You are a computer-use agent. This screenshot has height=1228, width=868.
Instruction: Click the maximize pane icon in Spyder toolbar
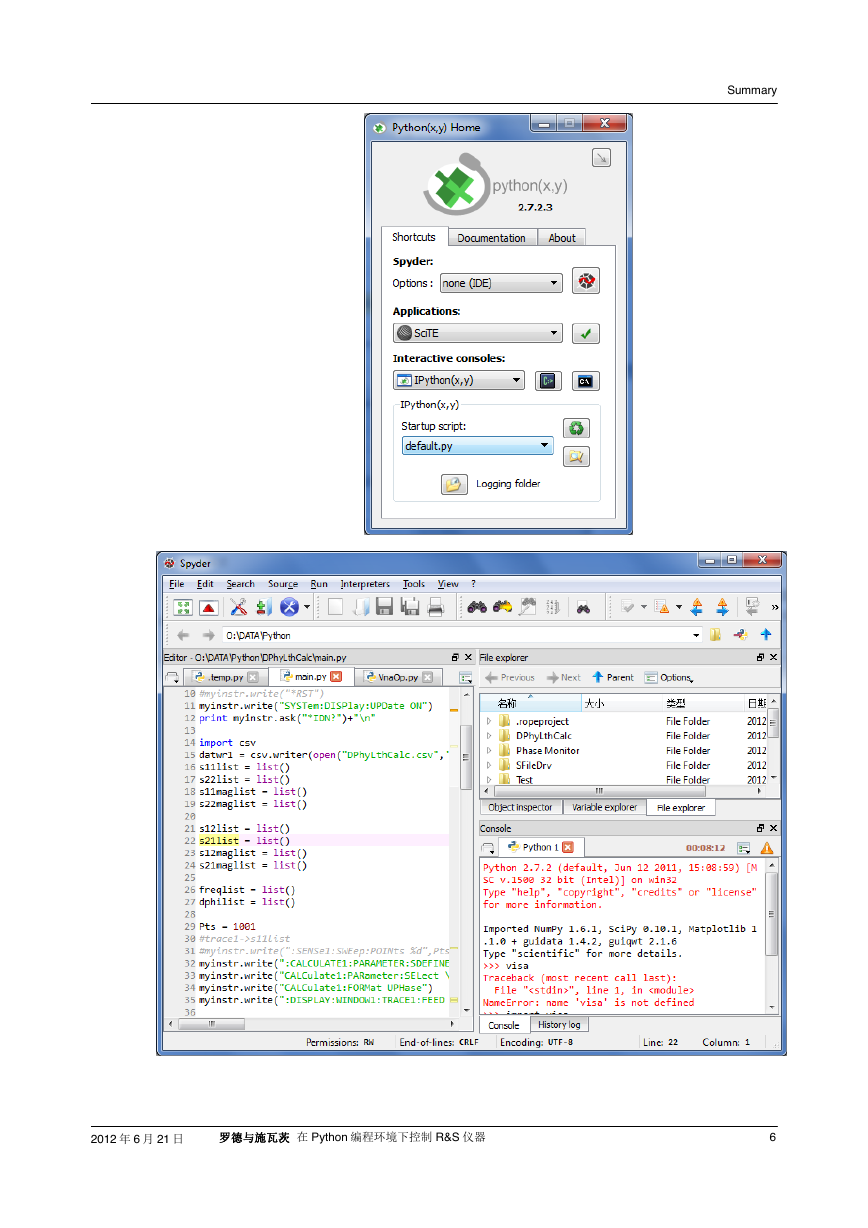click(x=183, y=606)
